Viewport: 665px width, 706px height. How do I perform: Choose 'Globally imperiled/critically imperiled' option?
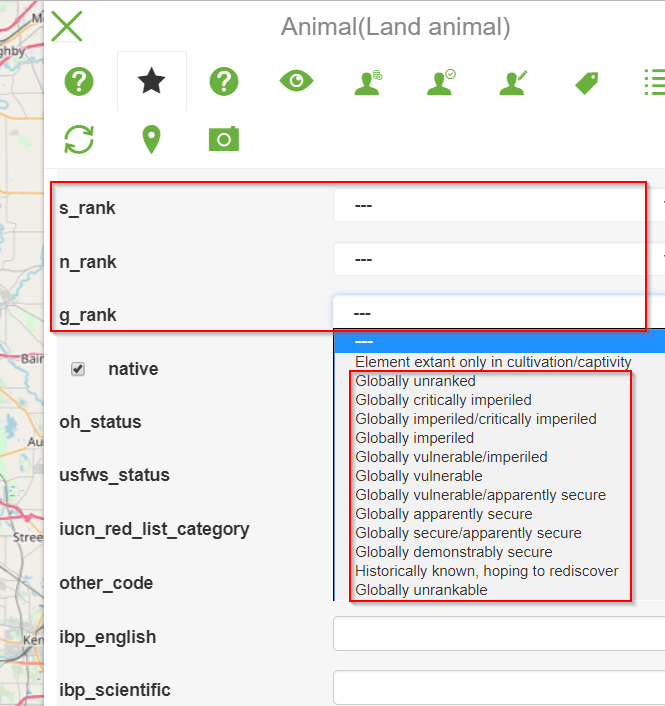476,419
